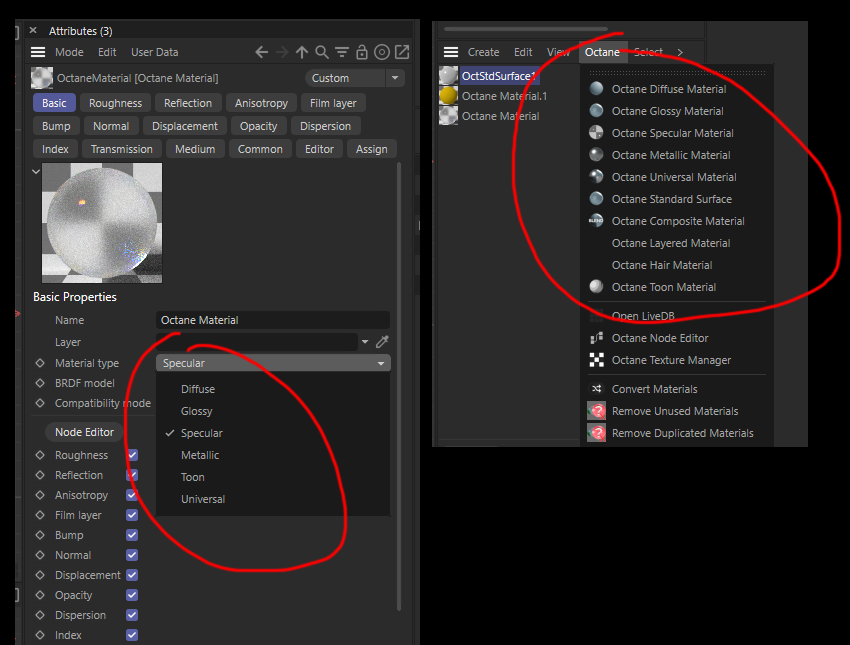Click Open LiveDB entry
Viewport: 850px width, 645px height.
643,315
